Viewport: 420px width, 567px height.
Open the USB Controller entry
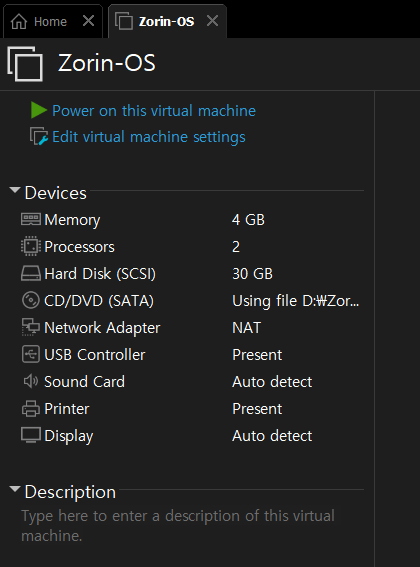click(x=94, y=355)
